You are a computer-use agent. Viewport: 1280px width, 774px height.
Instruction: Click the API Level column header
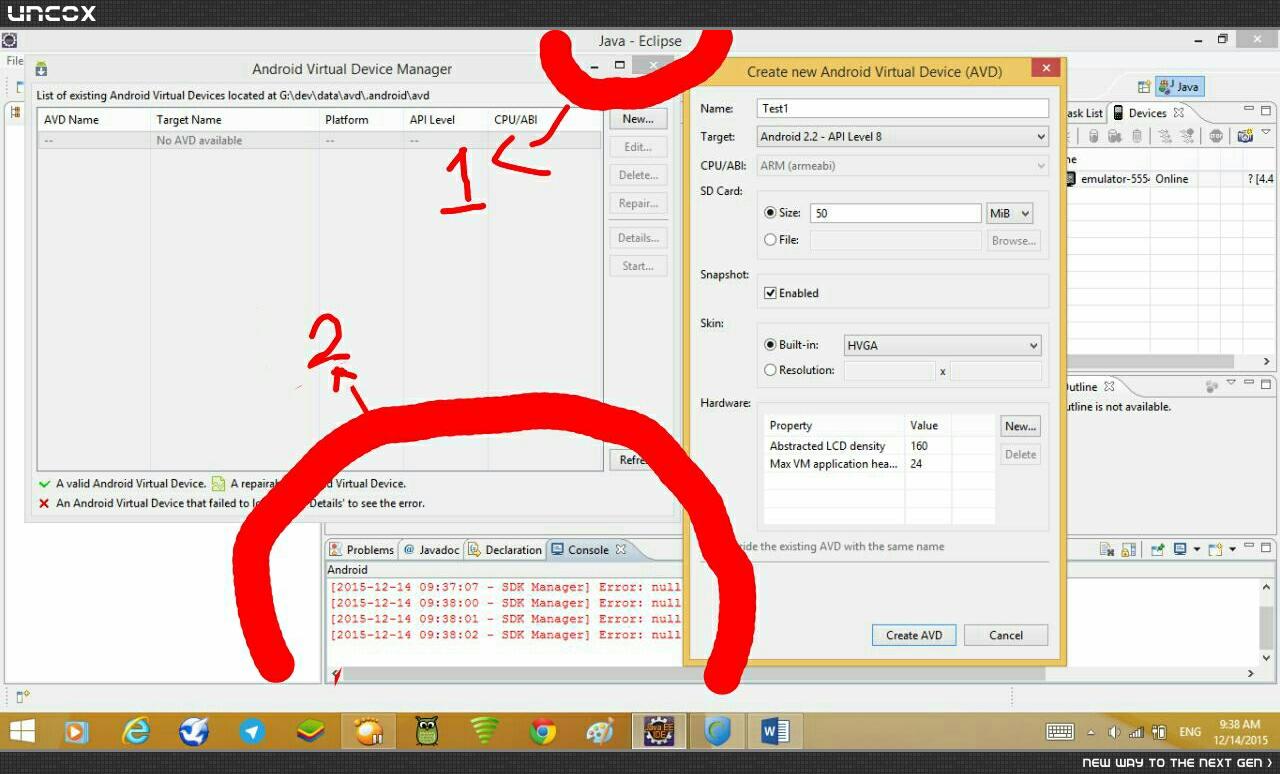[446, 120]
